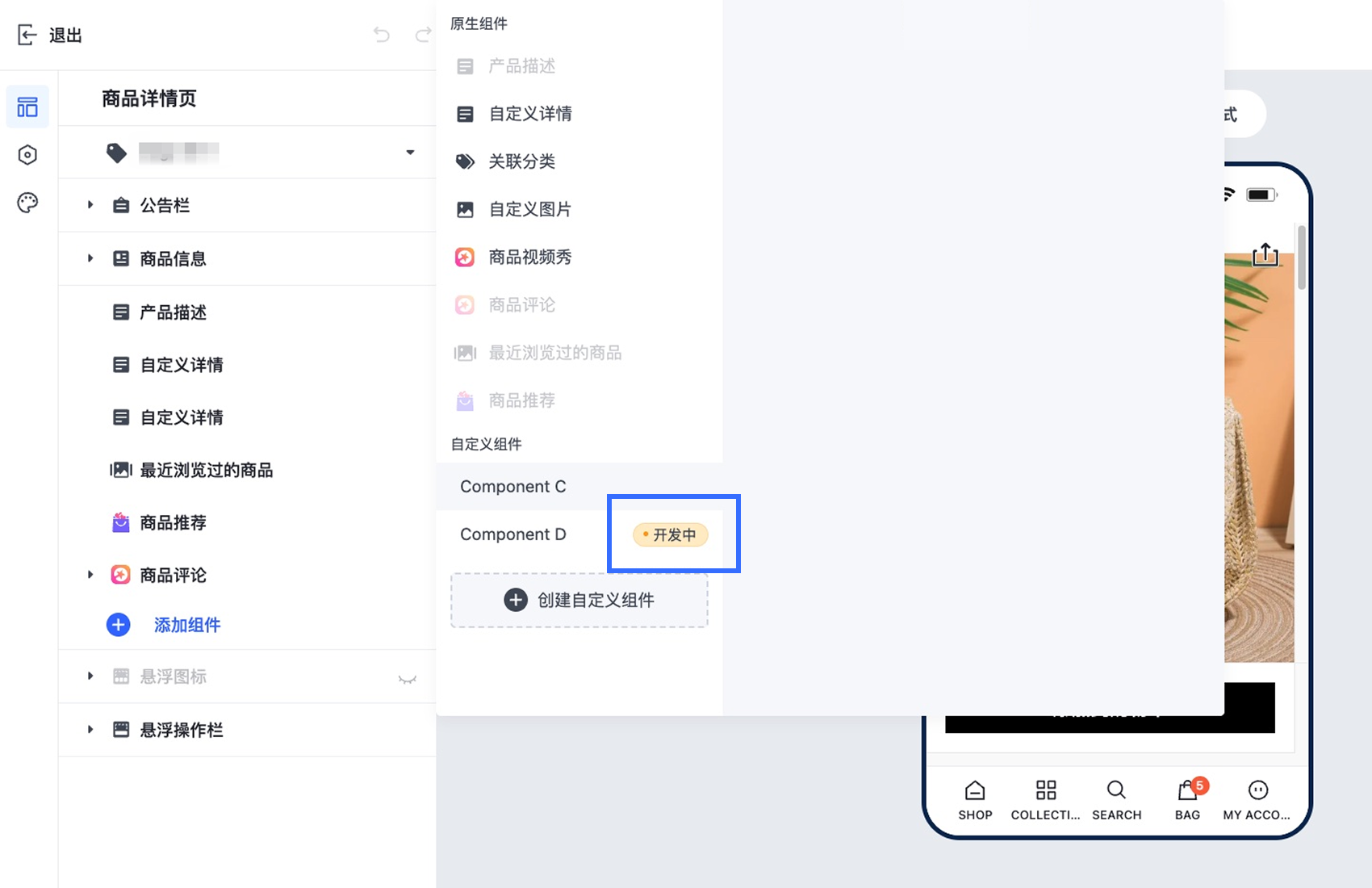
Task: Select Component C under 自定义组件
Action: pyautogui.click(x=512, y=486)
